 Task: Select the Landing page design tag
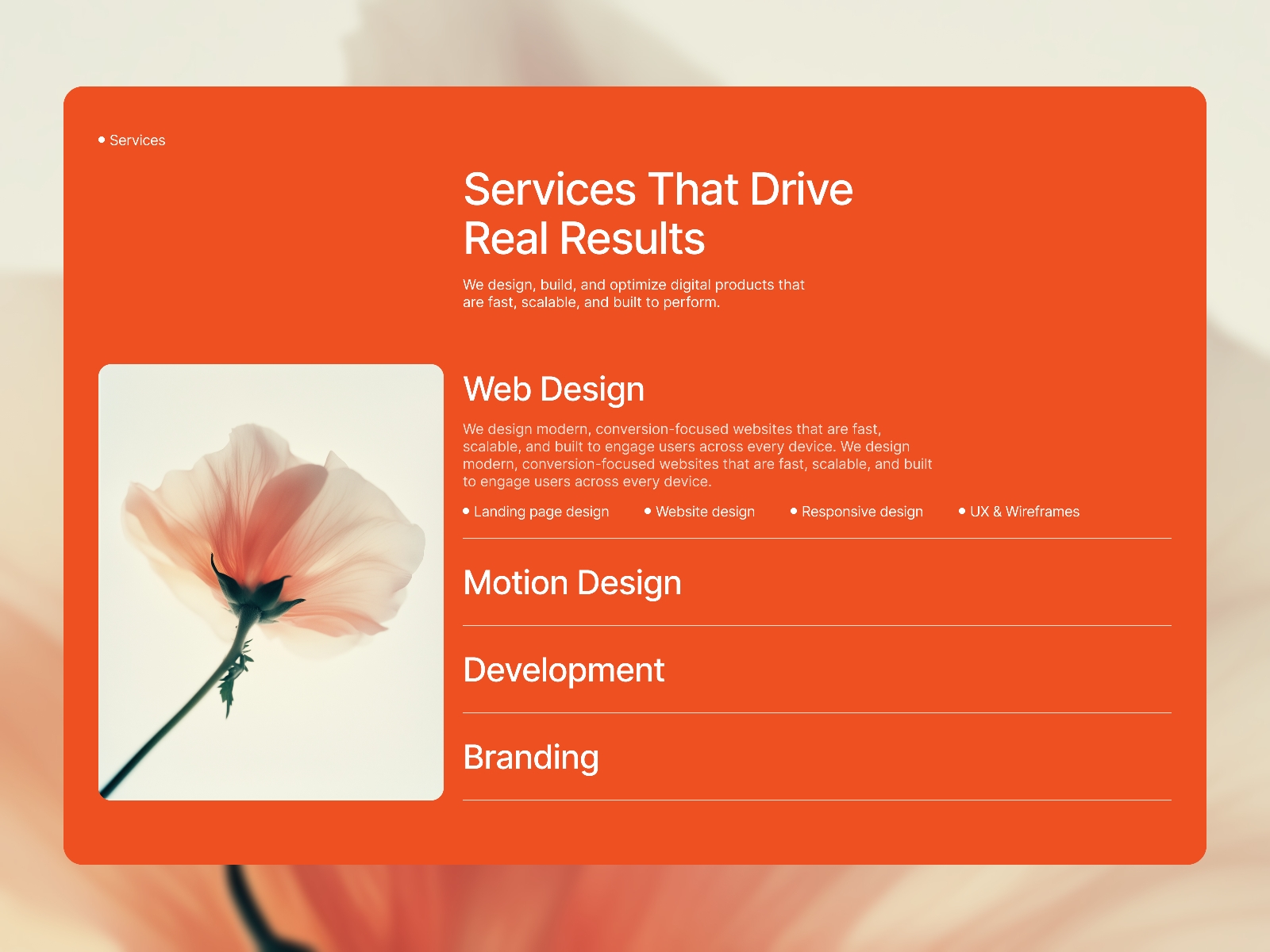(536, 512)
